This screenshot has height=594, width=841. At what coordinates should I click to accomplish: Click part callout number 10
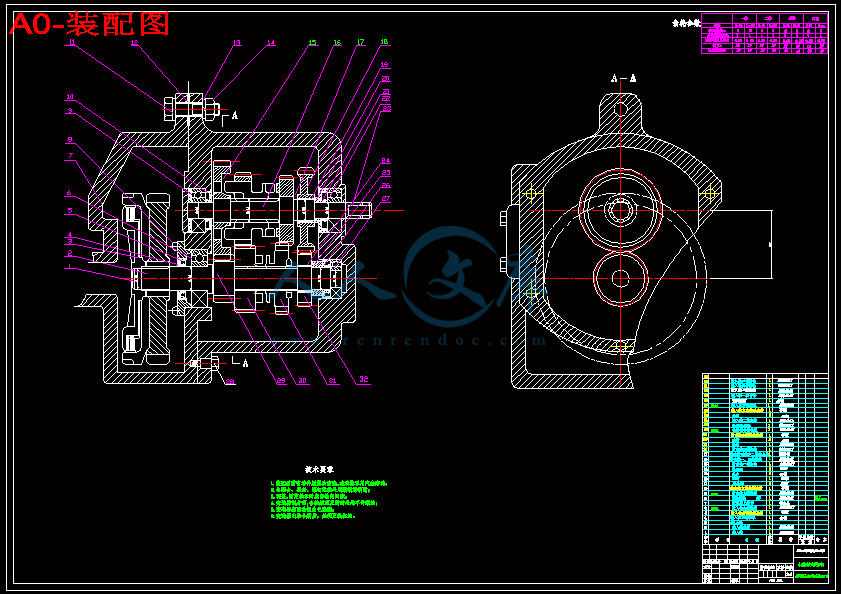[70, 97]
